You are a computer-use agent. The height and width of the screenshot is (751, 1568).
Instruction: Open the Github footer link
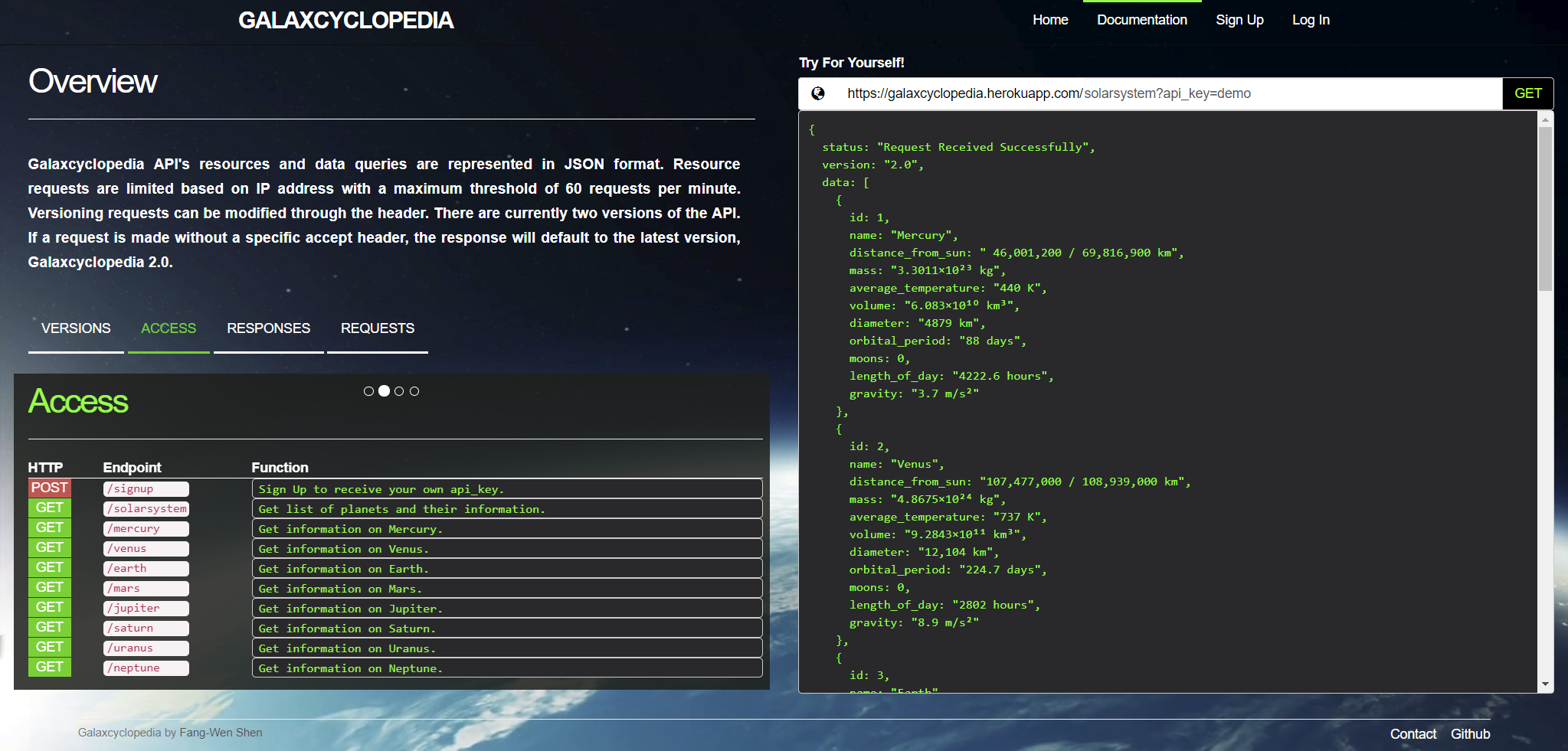point(1471,734)
